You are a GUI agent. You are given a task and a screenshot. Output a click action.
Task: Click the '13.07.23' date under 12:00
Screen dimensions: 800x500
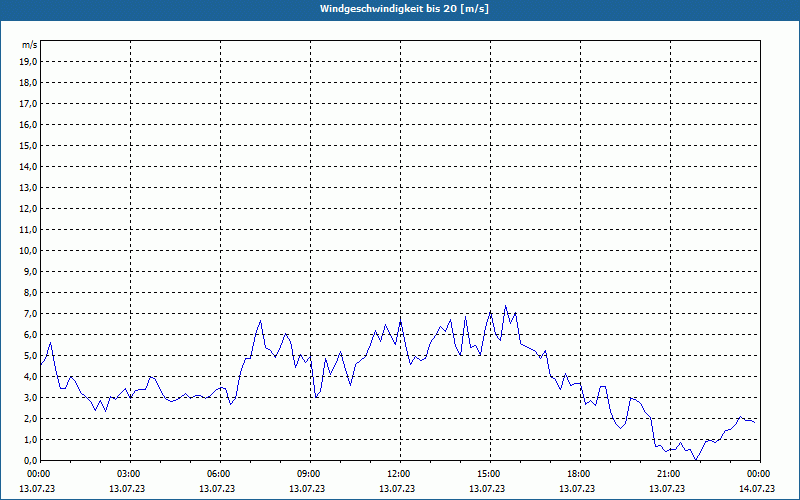click(x=397, y=488)
